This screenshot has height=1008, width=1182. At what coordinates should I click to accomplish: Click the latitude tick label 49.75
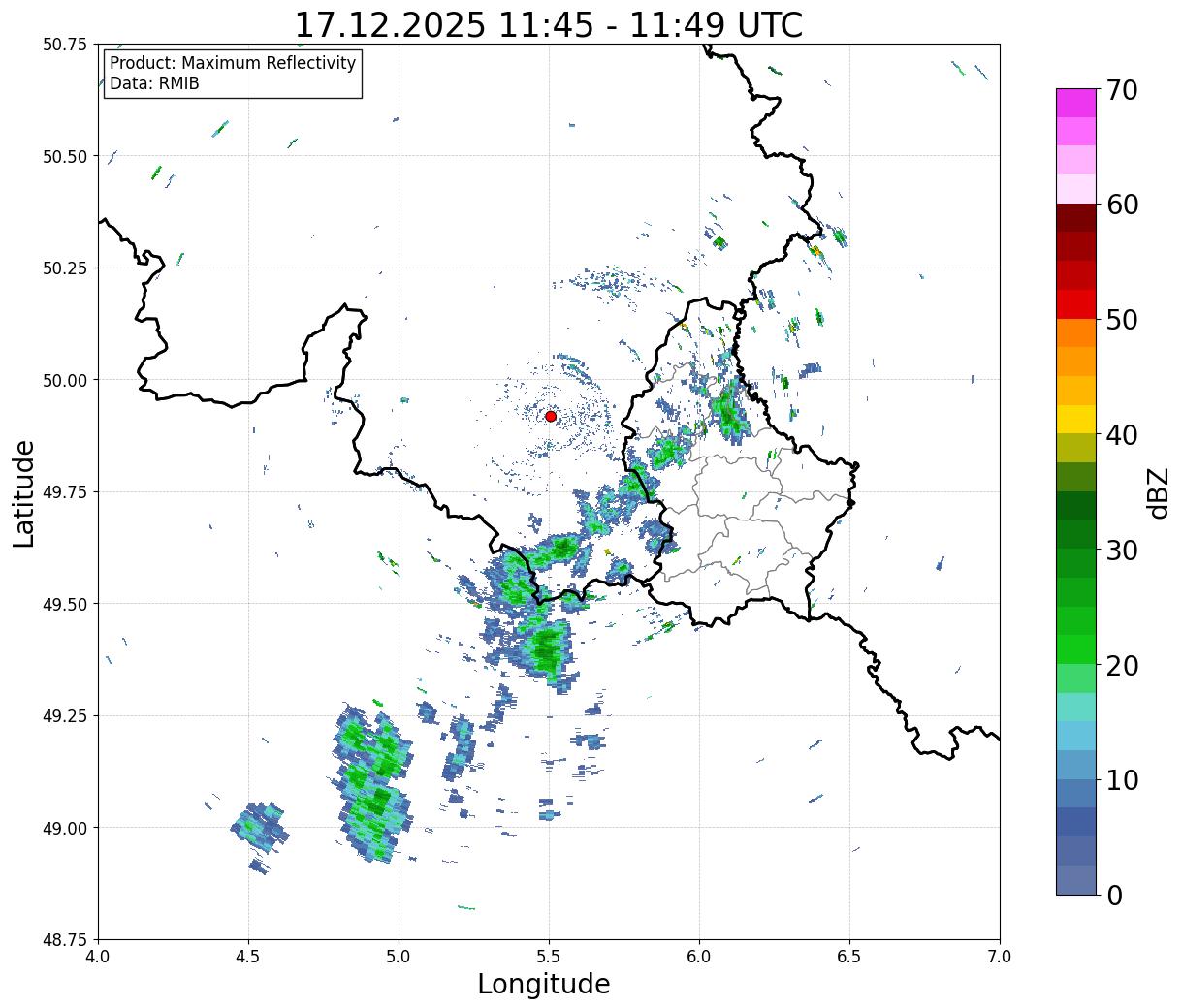click(65, 492)
